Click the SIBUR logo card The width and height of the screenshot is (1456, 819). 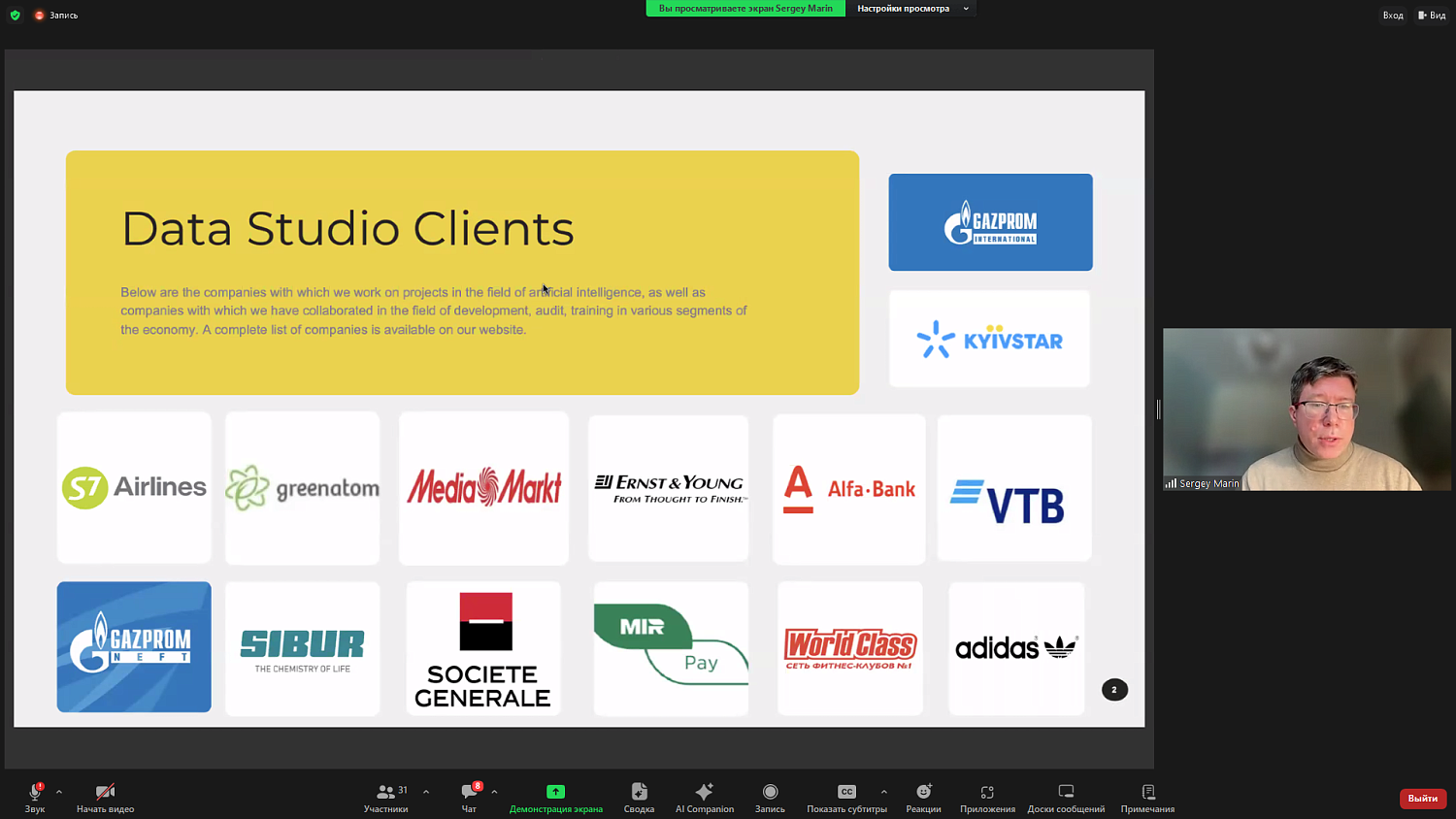(x=303, y=648)
